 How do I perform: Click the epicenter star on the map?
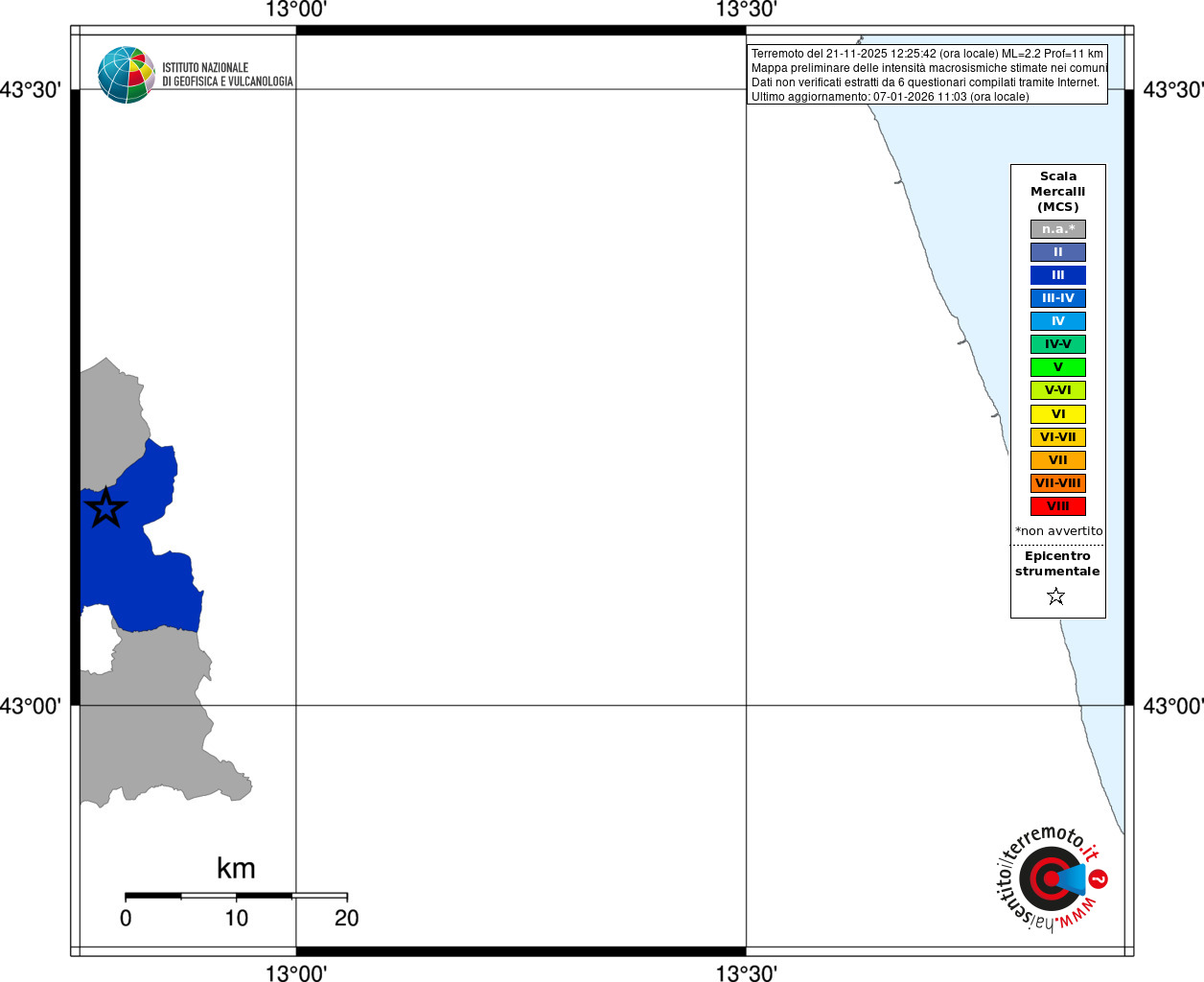point(105,507)
